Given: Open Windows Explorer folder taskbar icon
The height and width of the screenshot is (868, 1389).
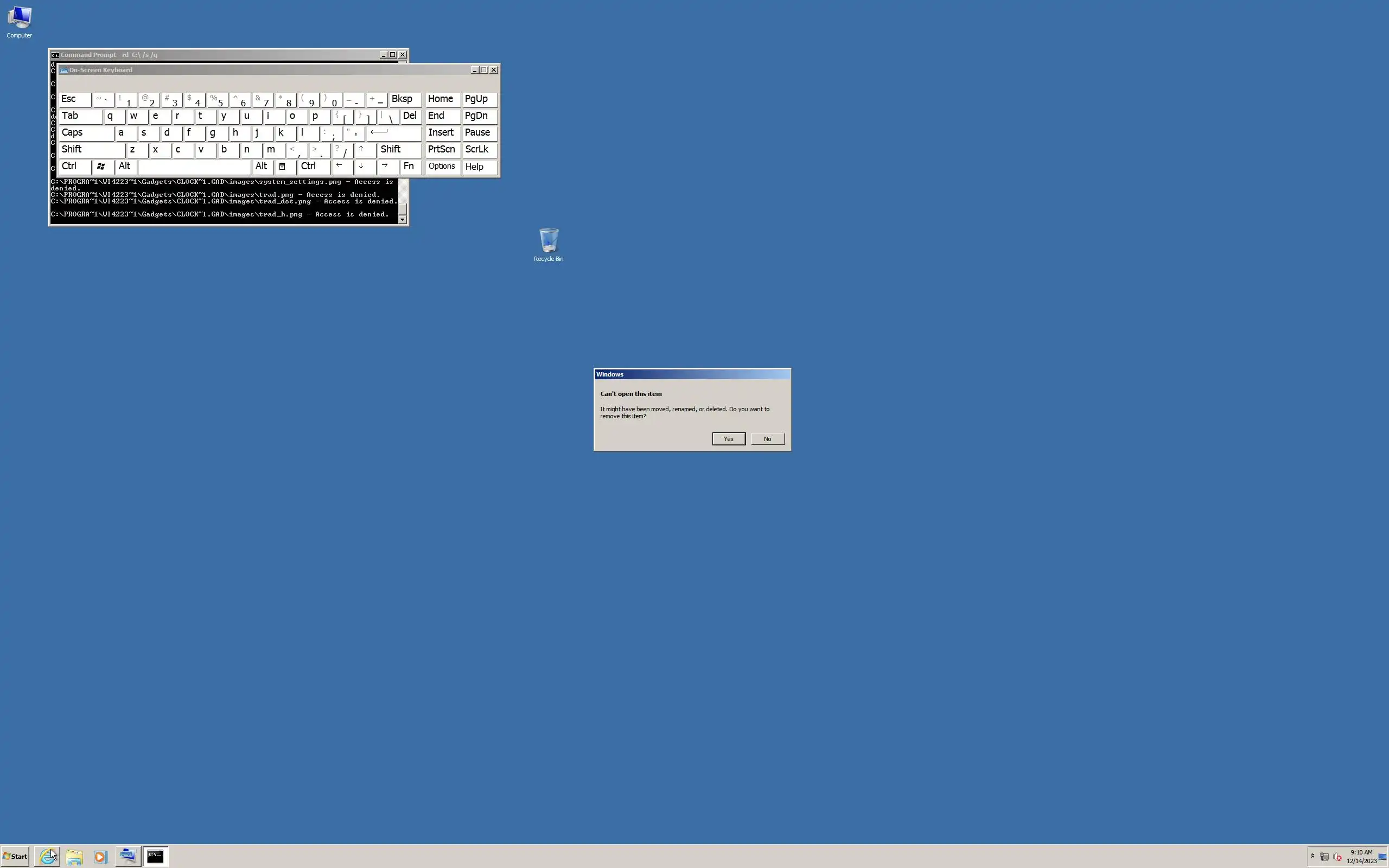Looking at the screenshot, I should click(x=74, y=856).
